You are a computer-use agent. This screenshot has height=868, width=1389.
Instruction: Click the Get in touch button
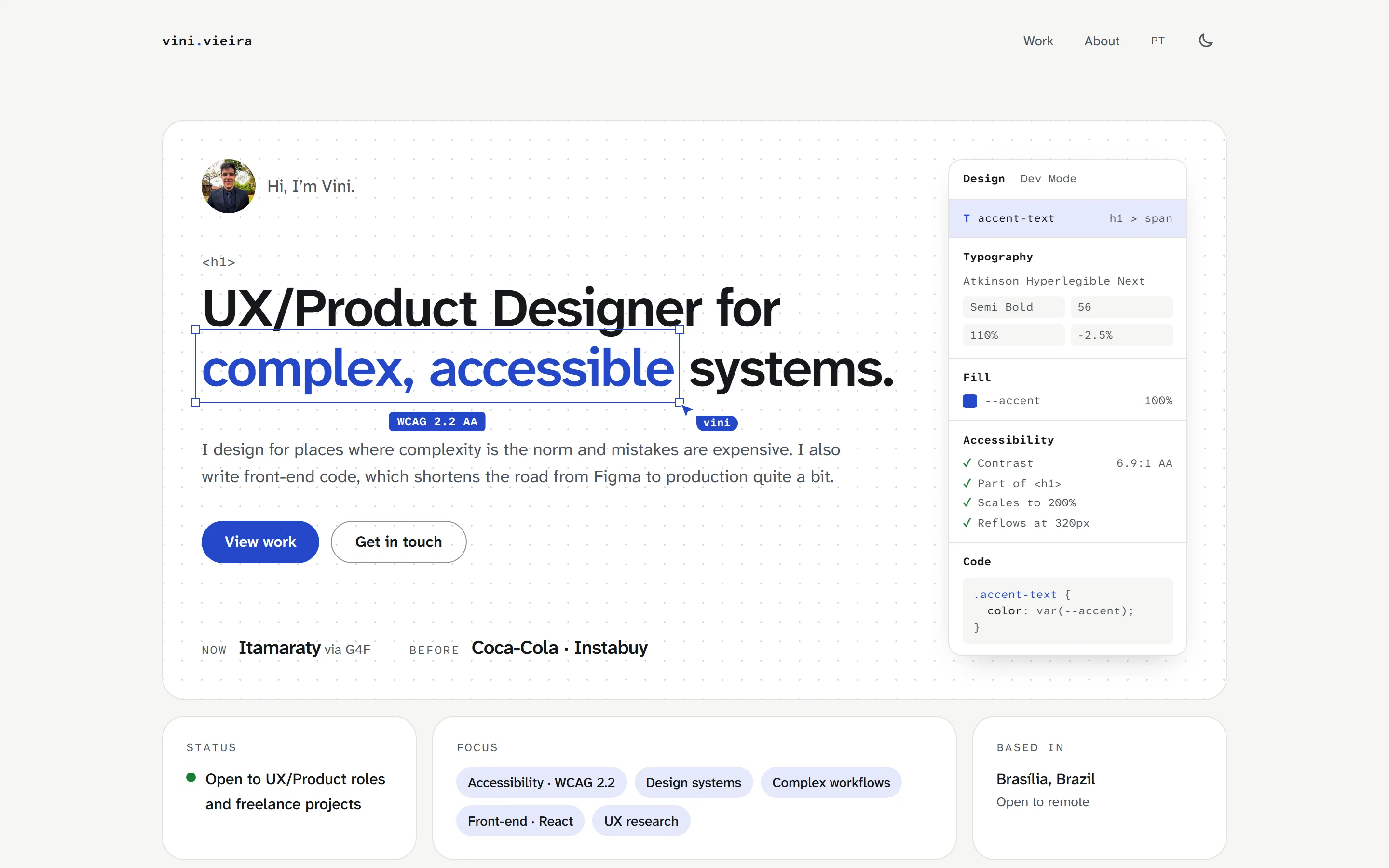coord(398,542)
